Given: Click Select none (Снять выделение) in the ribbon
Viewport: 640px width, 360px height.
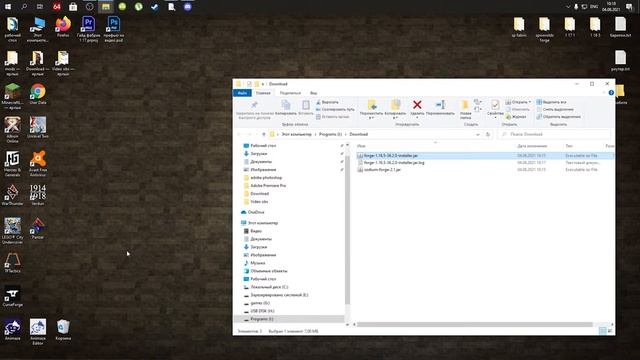Looking at the screenshot, I should (555, 109).
